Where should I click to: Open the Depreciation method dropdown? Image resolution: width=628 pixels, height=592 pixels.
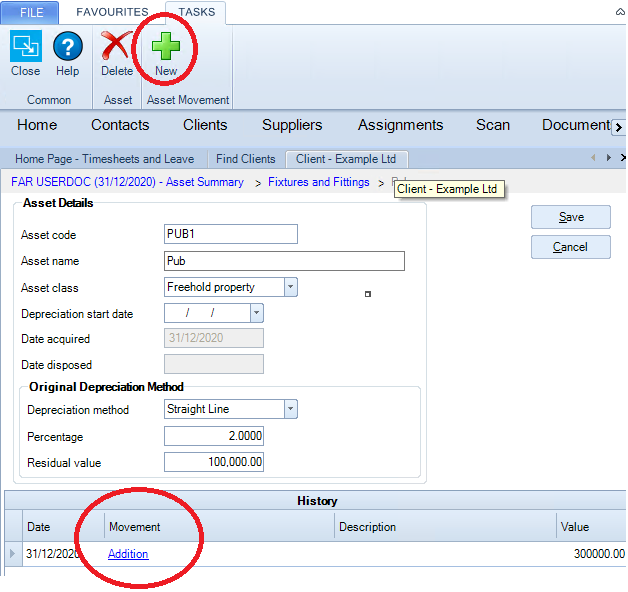[x=291, y=409]
